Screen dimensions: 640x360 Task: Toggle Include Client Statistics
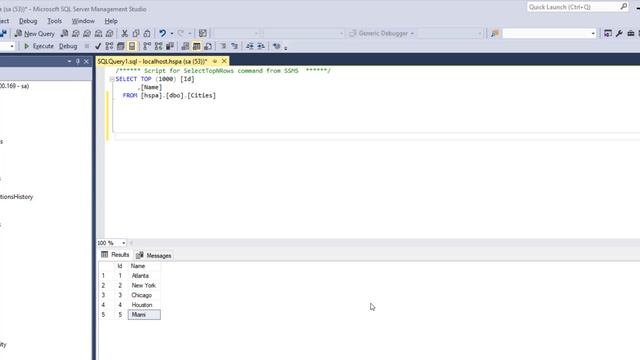pos(170,46)
